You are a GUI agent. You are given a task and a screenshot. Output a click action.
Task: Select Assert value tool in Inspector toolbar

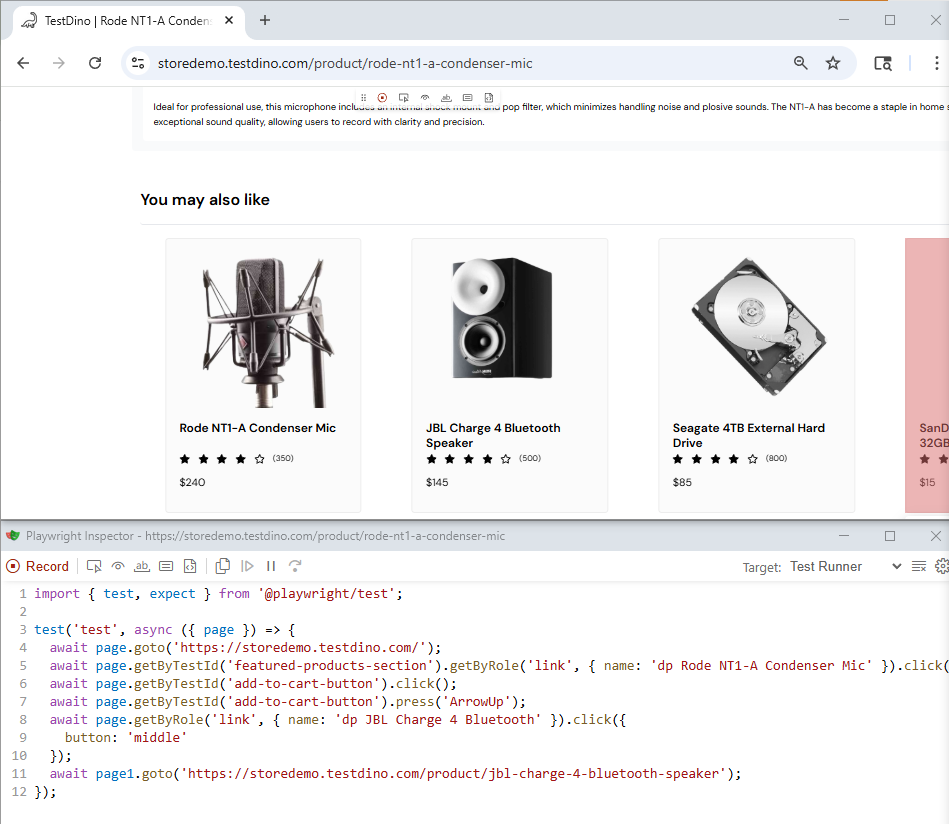[x=166, y=566]
